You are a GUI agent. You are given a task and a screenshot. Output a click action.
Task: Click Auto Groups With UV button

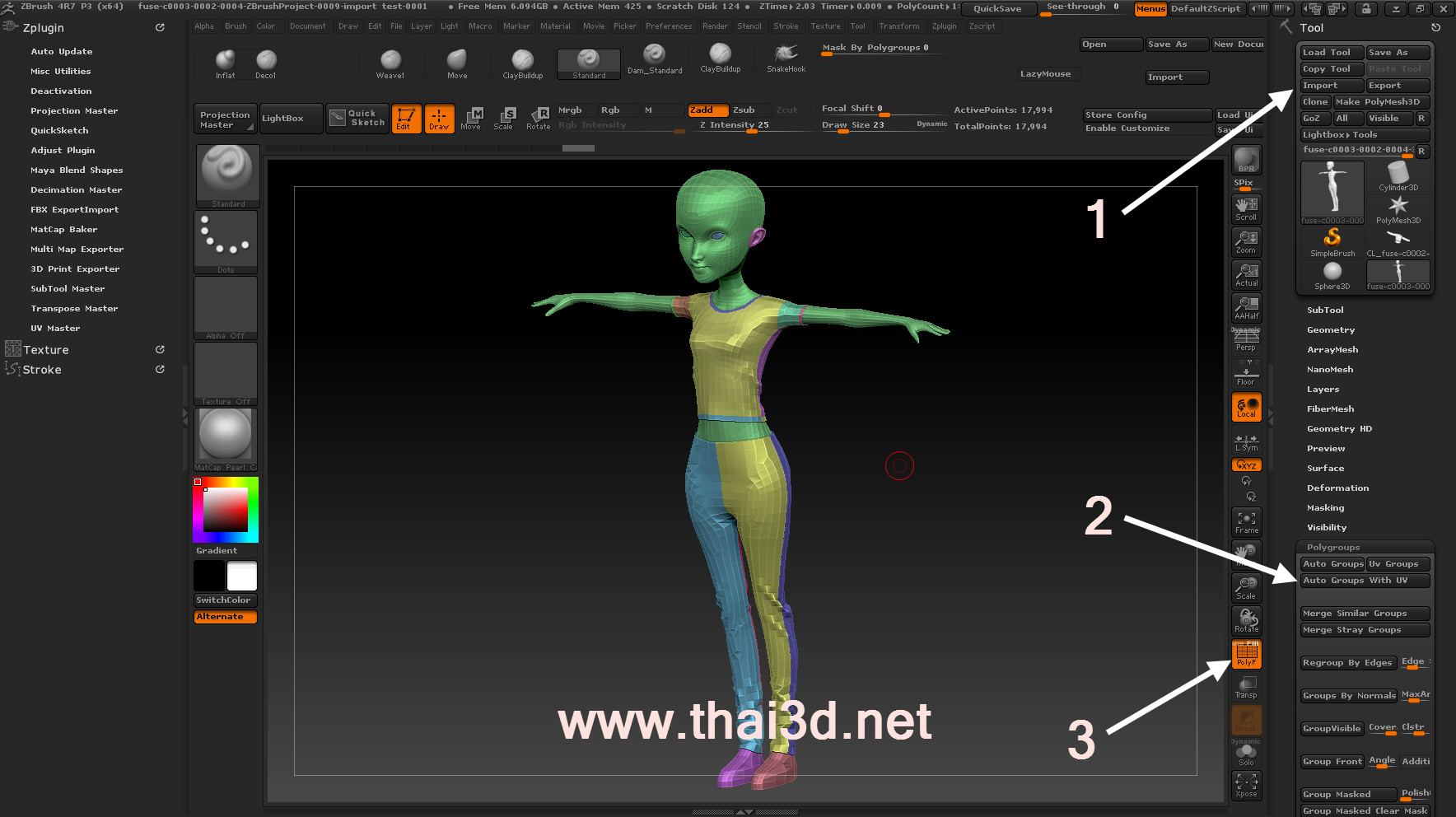click(1364, 581)
